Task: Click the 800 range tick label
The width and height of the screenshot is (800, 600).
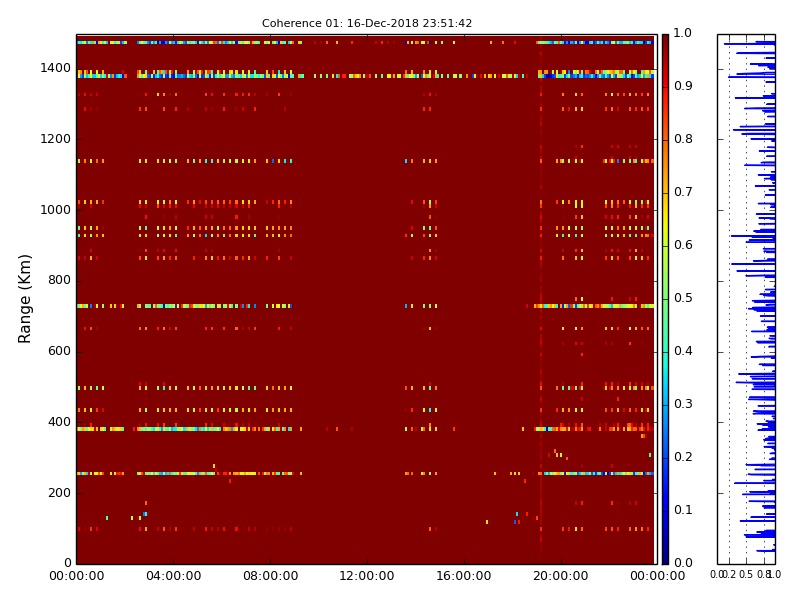Action: 59,280
